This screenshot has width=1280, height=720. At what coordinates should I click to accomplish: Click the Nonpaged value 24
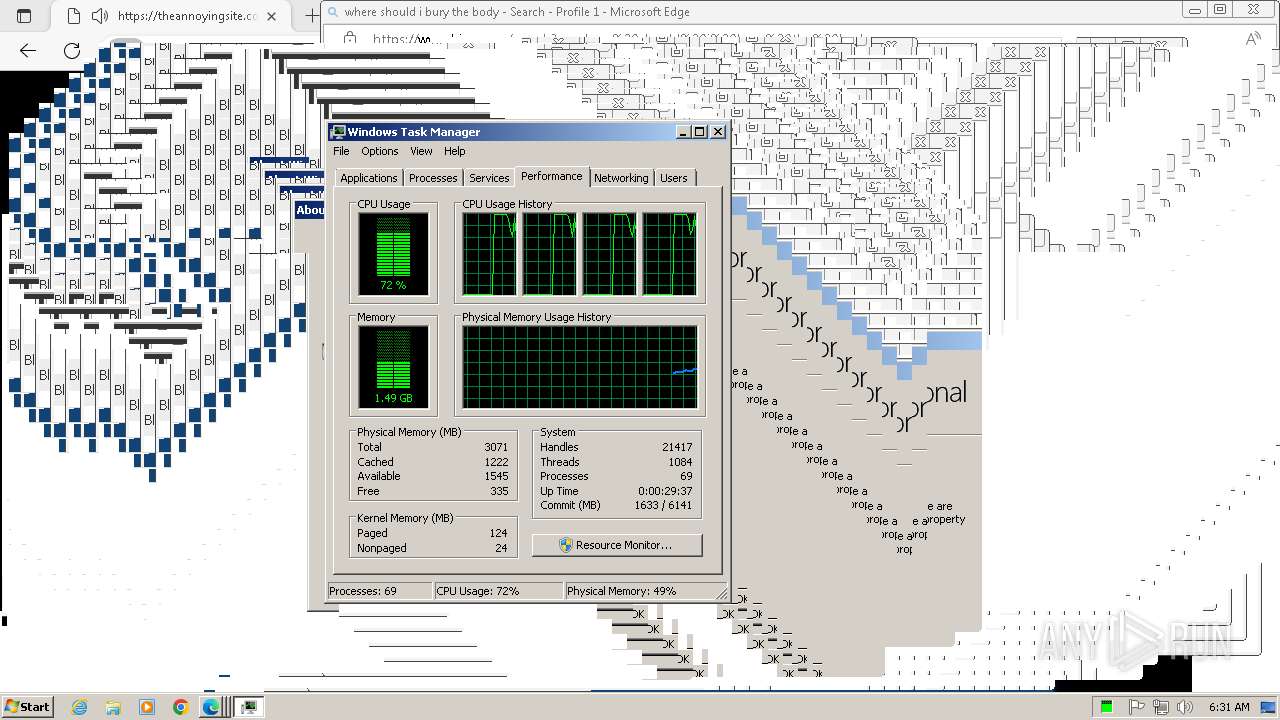(501, 548)
